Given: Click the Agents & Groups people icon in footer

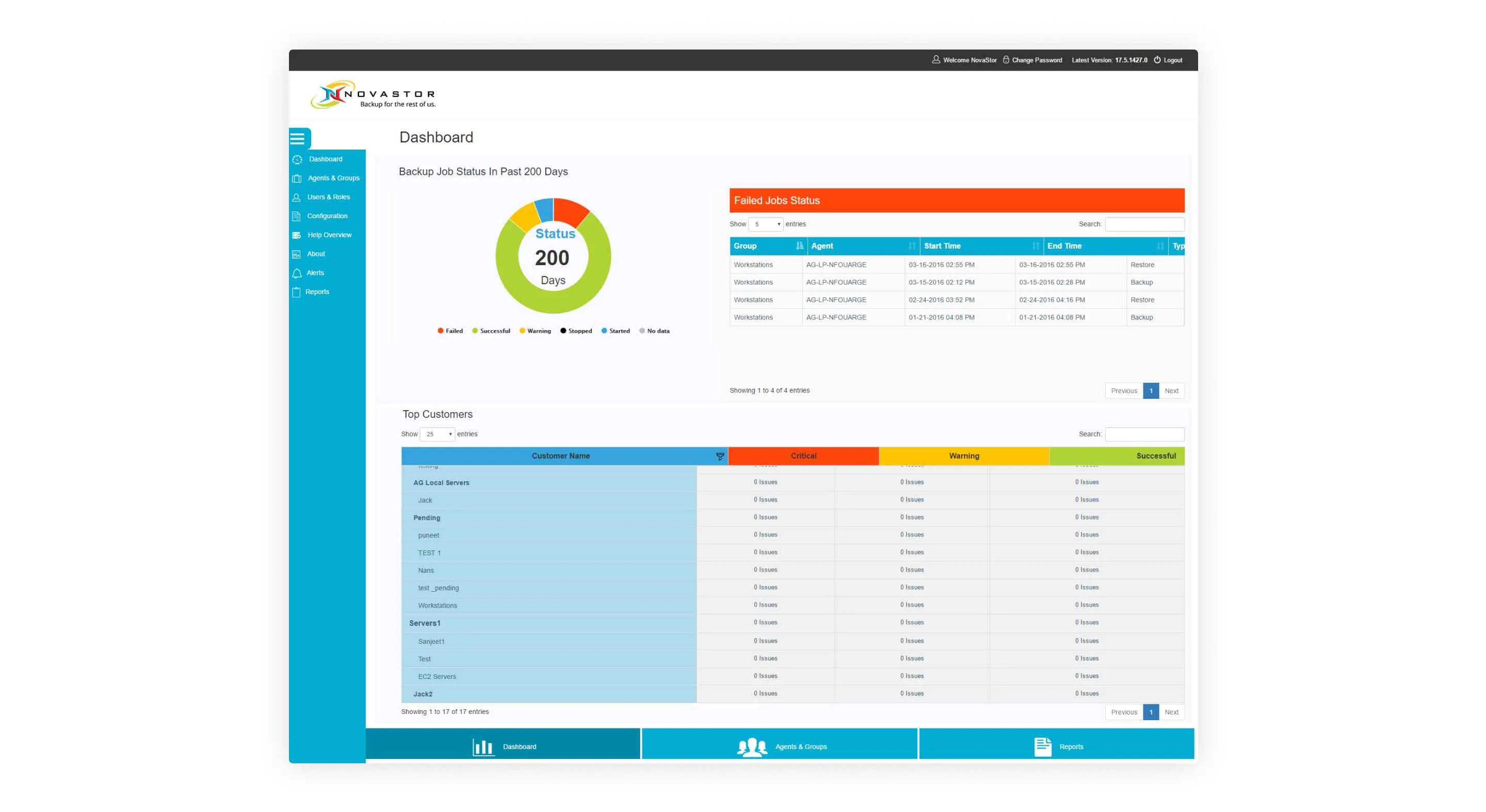Looking at the screenshot, I should click(752, 747).
